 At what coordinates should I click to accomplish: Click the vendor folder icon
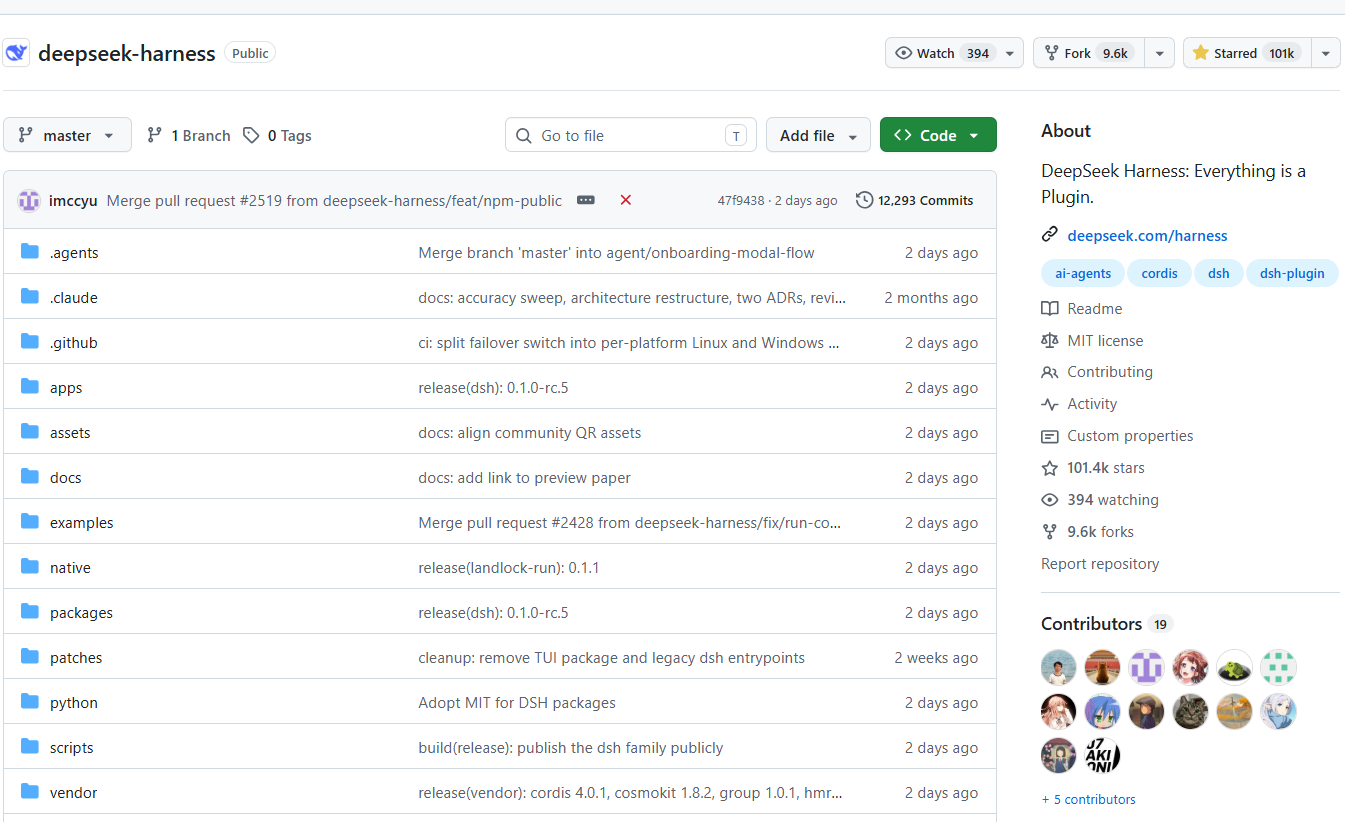[30, 792]
